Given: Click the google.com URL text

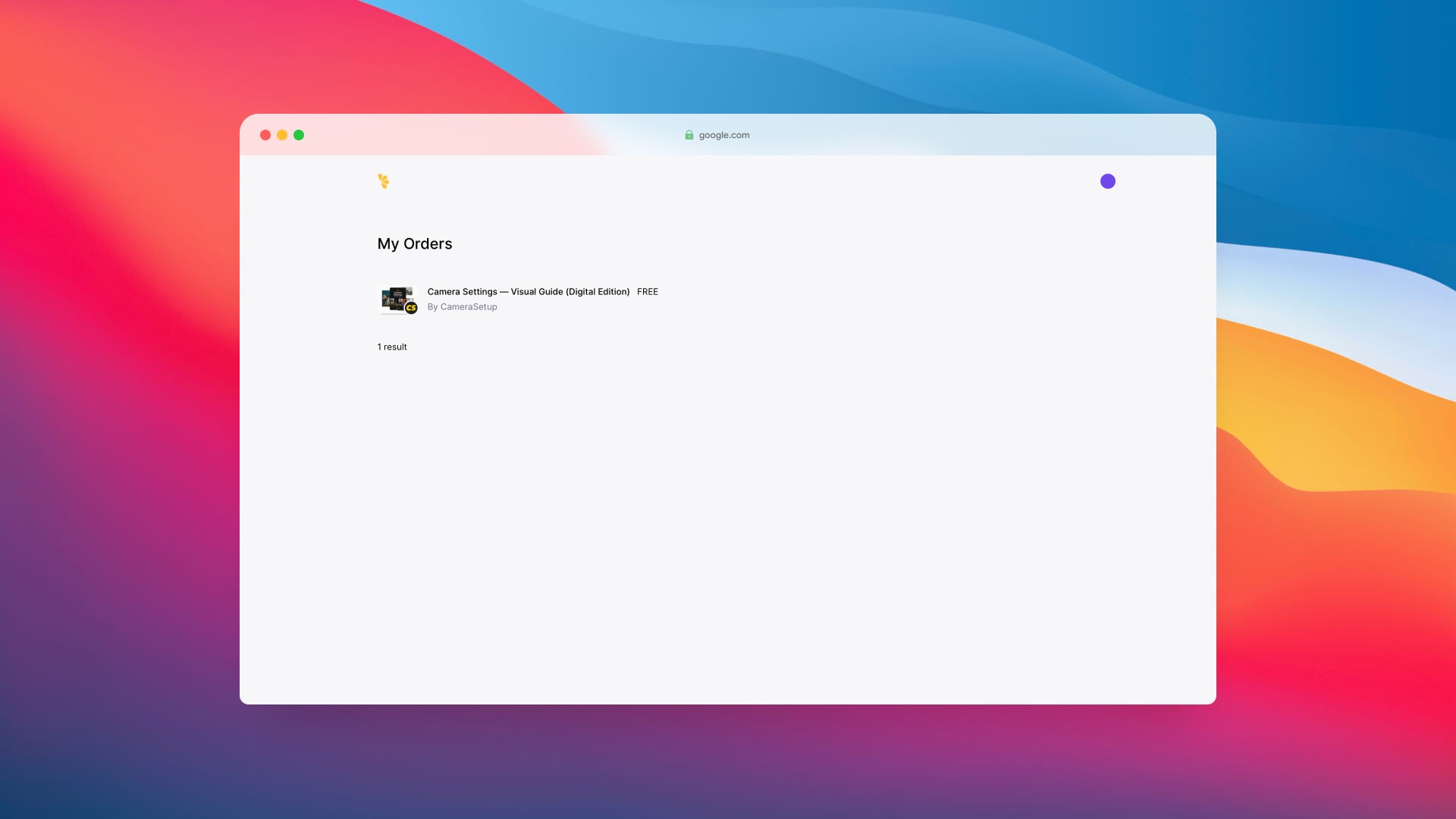Looking at the screenshot, I should 723,135.
